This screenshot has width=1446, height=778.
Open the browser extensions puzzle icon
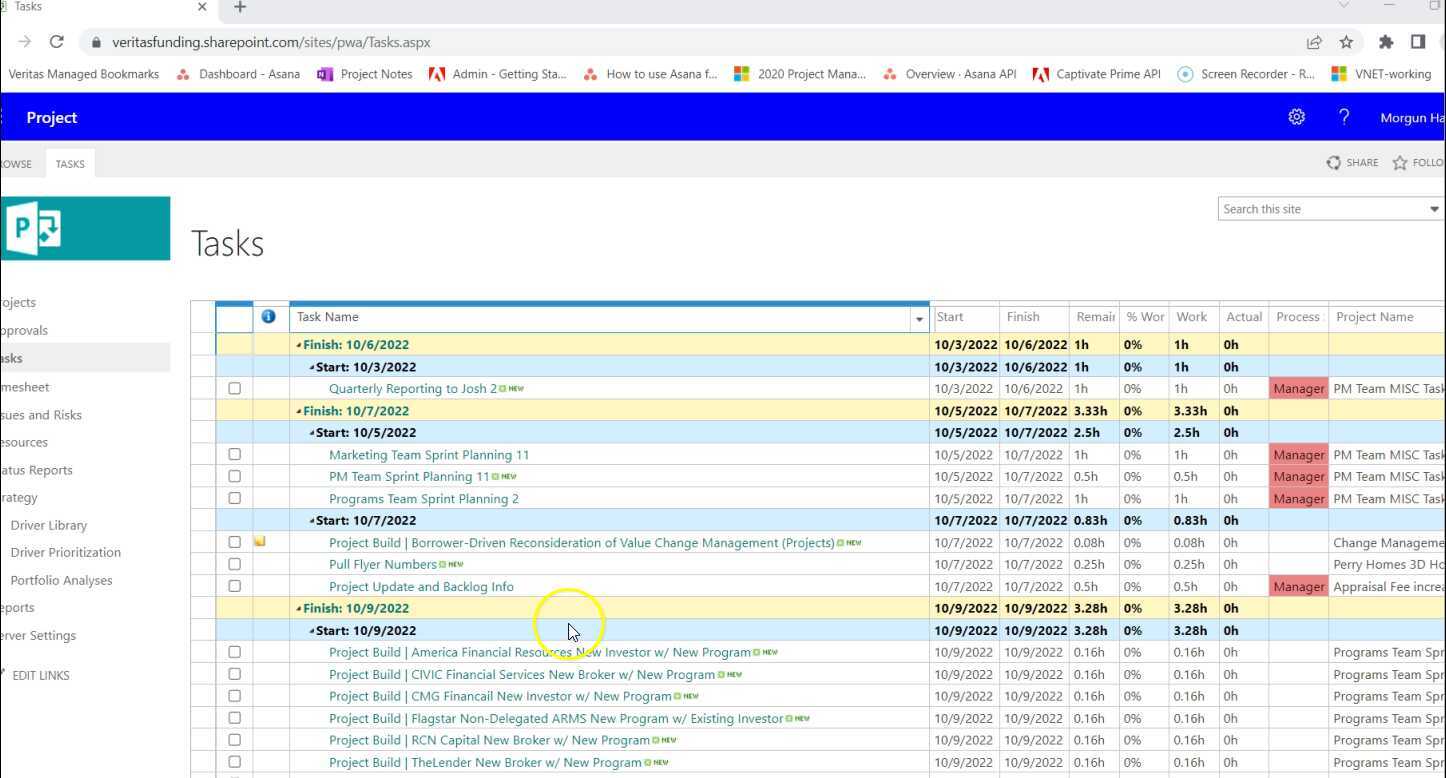1385,42
